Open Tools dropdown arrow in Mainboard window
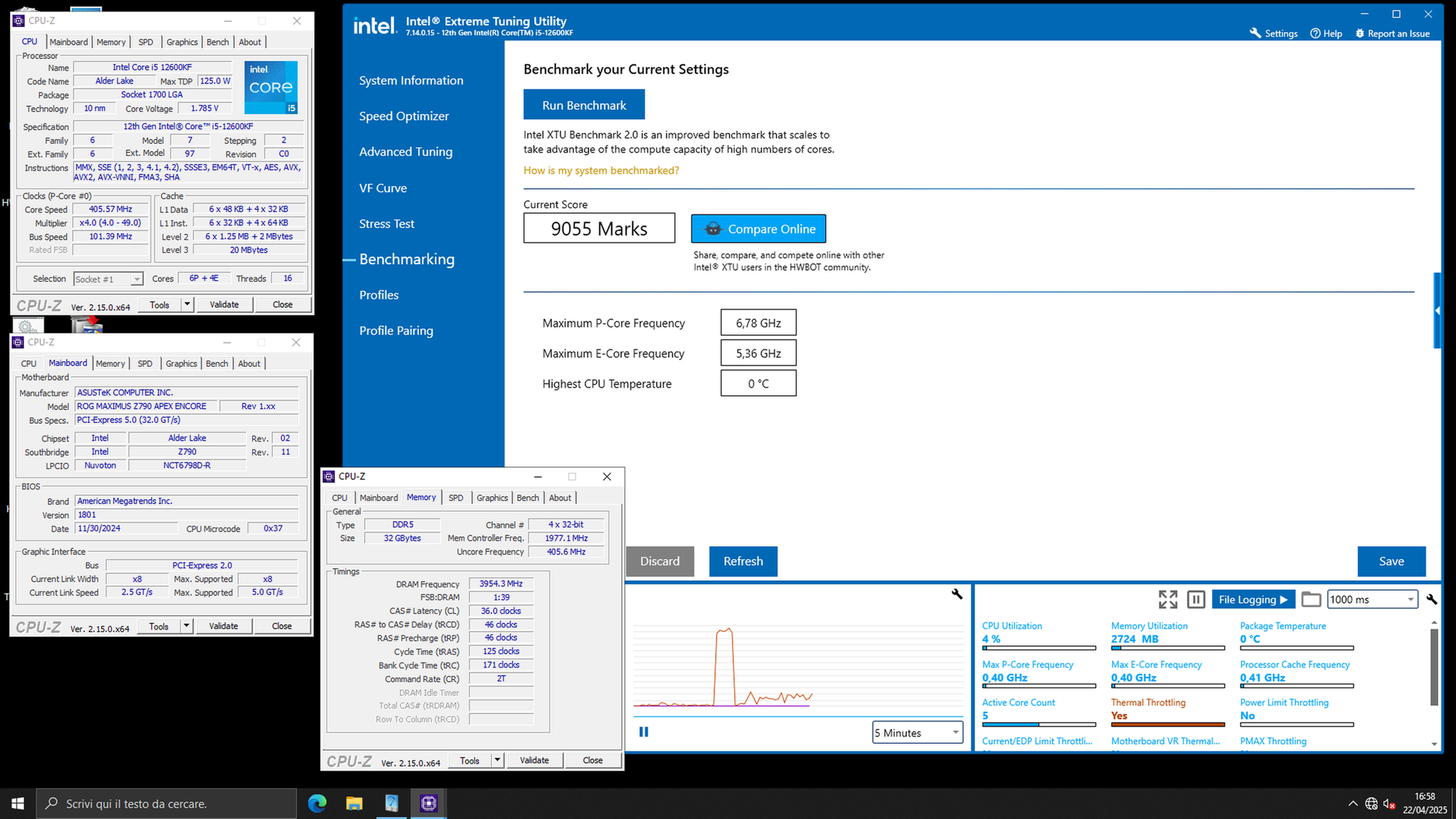1456x819 pixels. click(187, 626)
